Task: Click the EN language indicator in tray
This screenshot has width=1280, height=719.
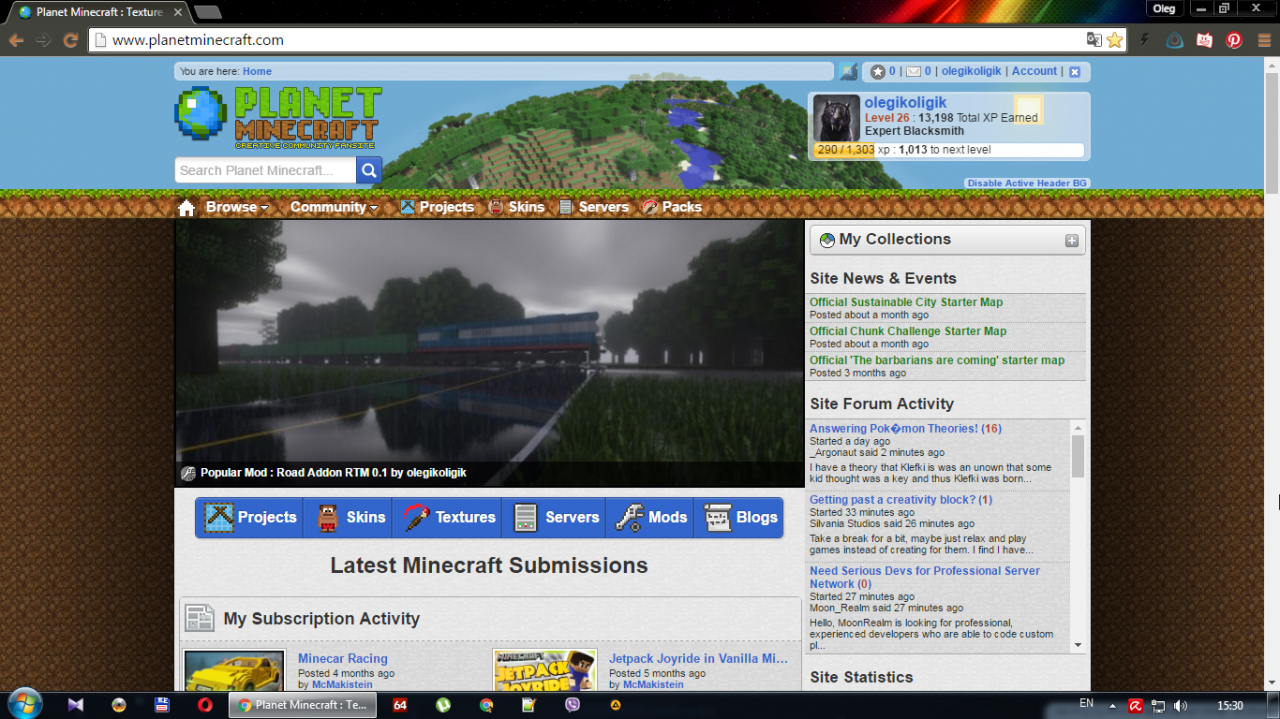Action: pos(1086,704)
